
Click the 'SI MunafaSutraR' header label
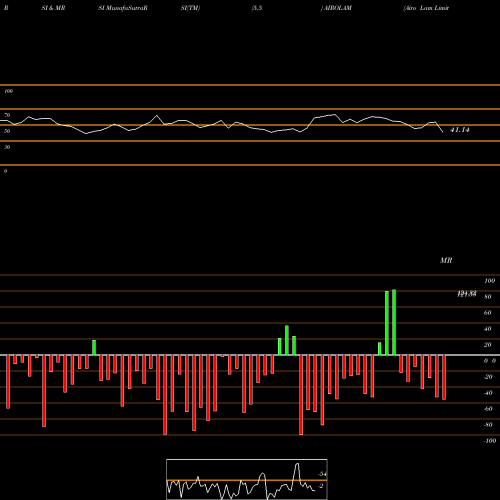pos(123,8)
